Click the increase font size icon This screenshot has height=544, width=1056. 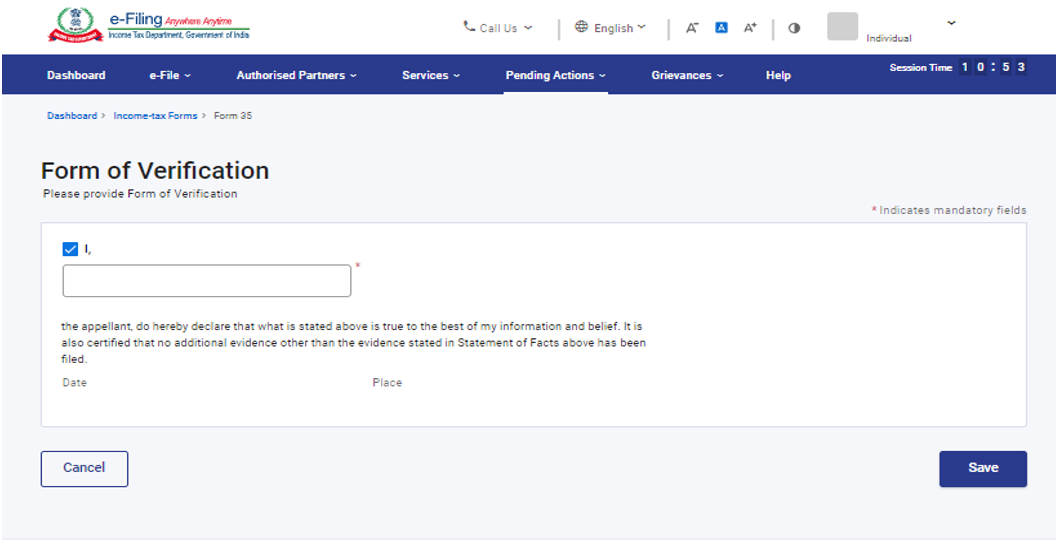pyautogui.click(x=750, y=28)
